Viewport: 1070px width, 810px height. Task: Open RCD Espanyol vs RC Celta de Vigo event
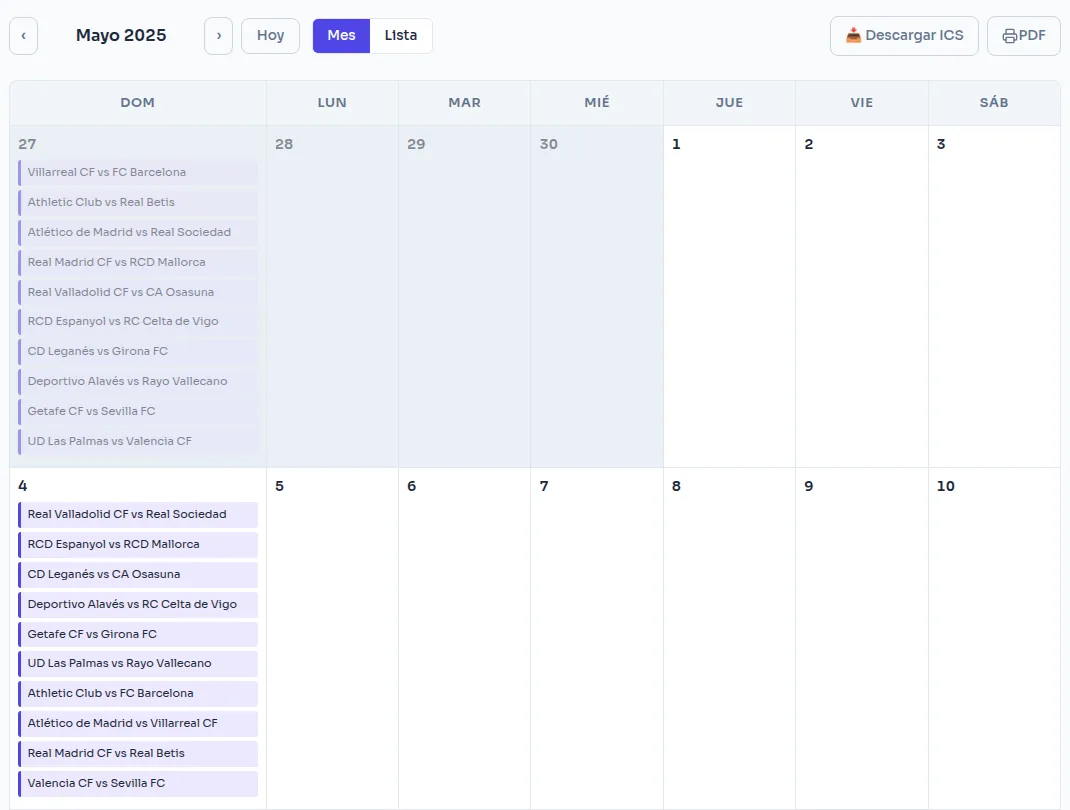138,321
